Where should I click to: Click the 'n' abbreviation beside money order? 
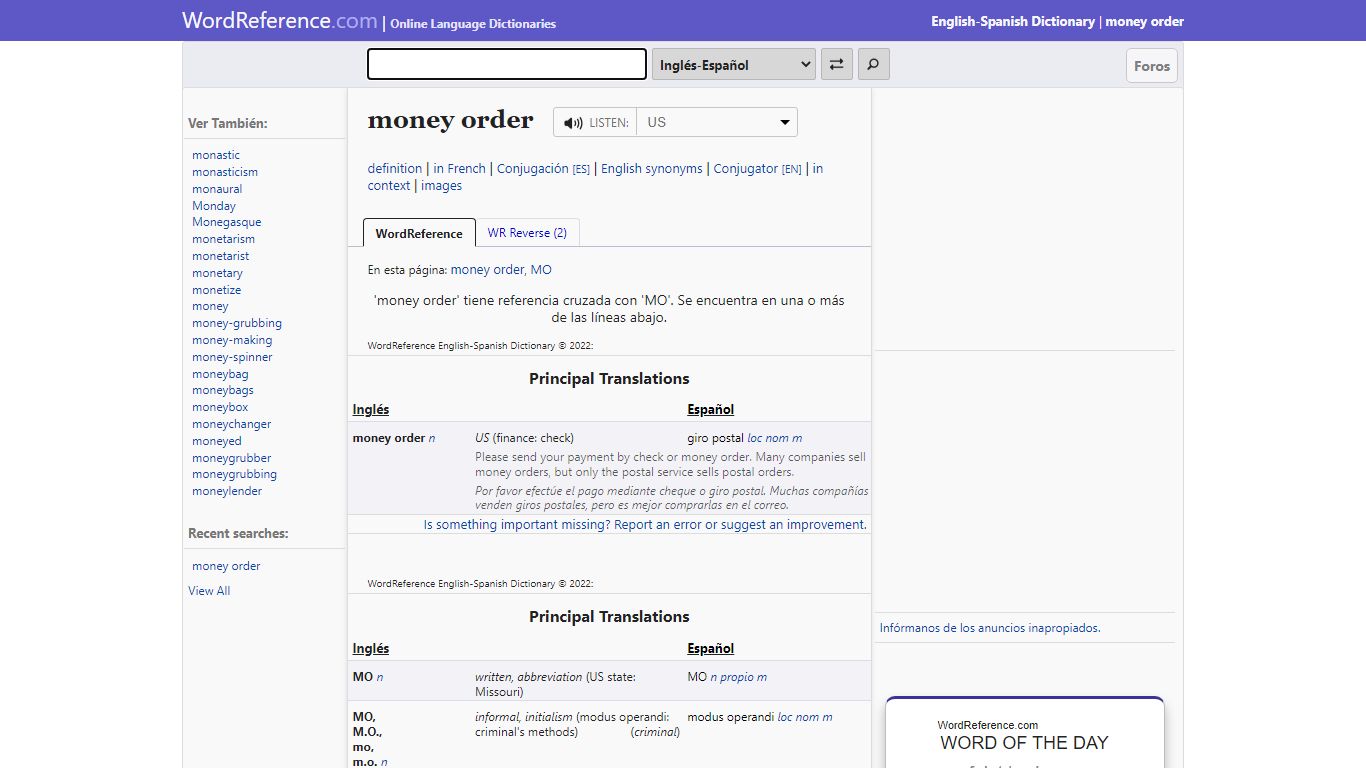coord(432,438)
